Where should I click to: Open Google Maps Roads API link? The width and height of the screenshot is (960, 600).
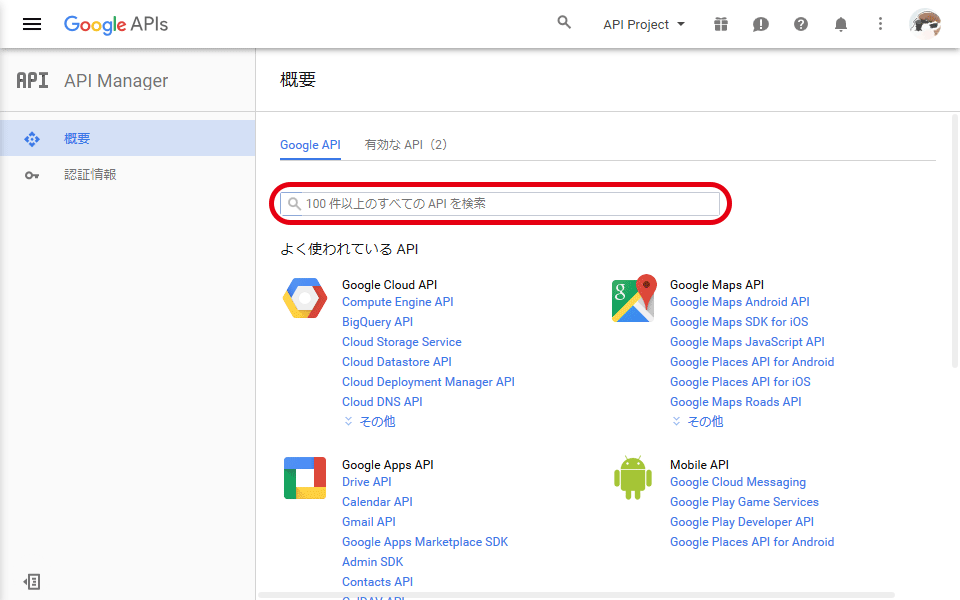coord(735,402)
